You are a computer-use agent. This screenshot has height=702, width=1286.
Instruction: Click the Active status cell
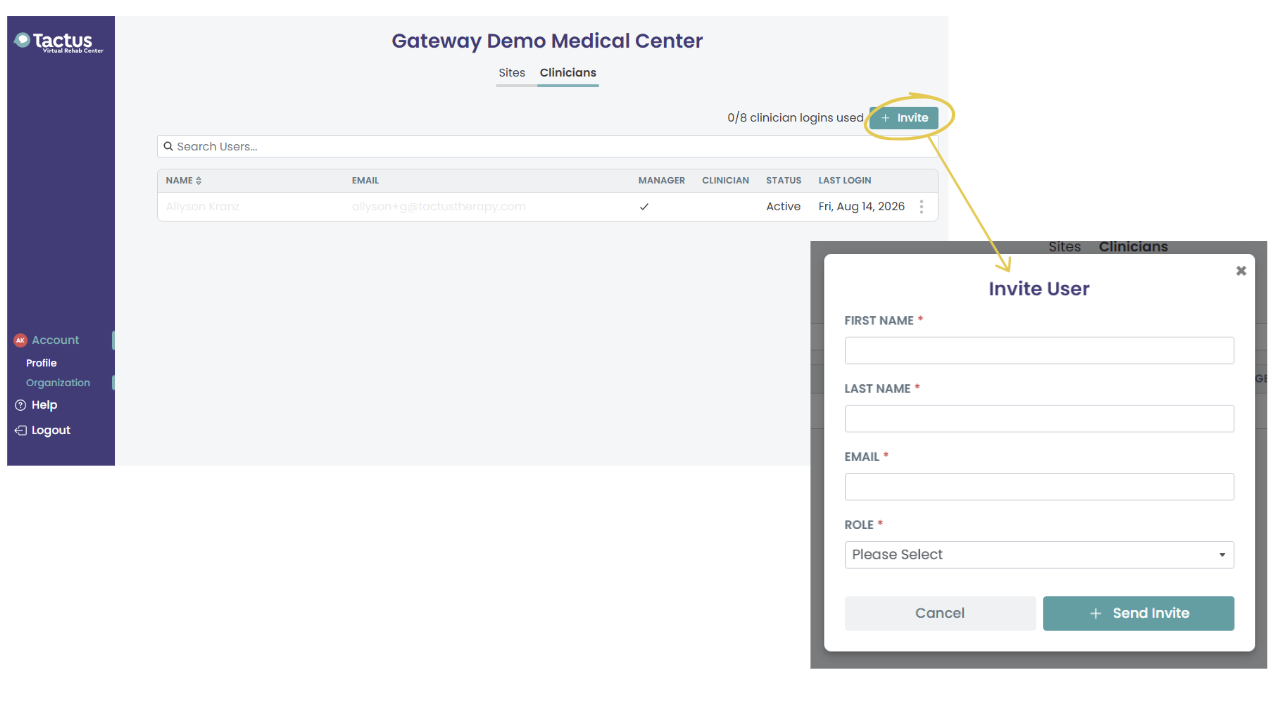click(x=784, y=207)
